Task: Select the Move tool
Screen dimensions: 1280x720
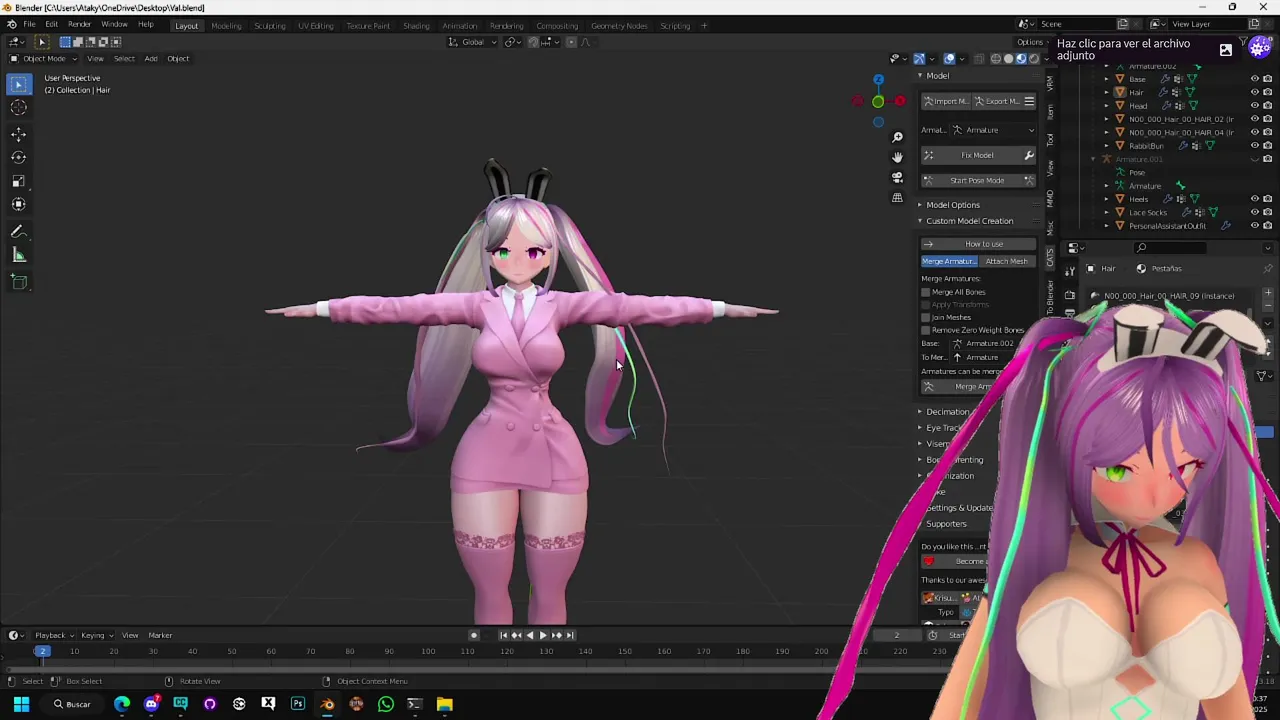Action: [x=19, y=134]
